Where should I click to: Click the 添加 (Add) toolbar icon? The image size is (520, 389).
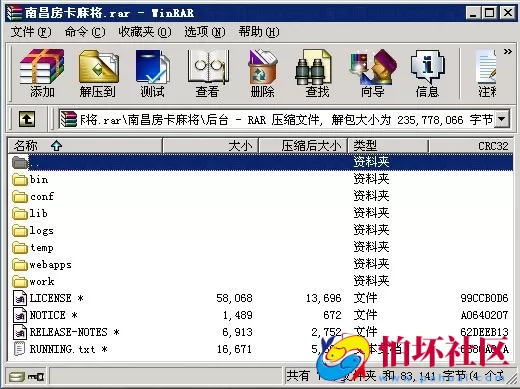[42, 73]
